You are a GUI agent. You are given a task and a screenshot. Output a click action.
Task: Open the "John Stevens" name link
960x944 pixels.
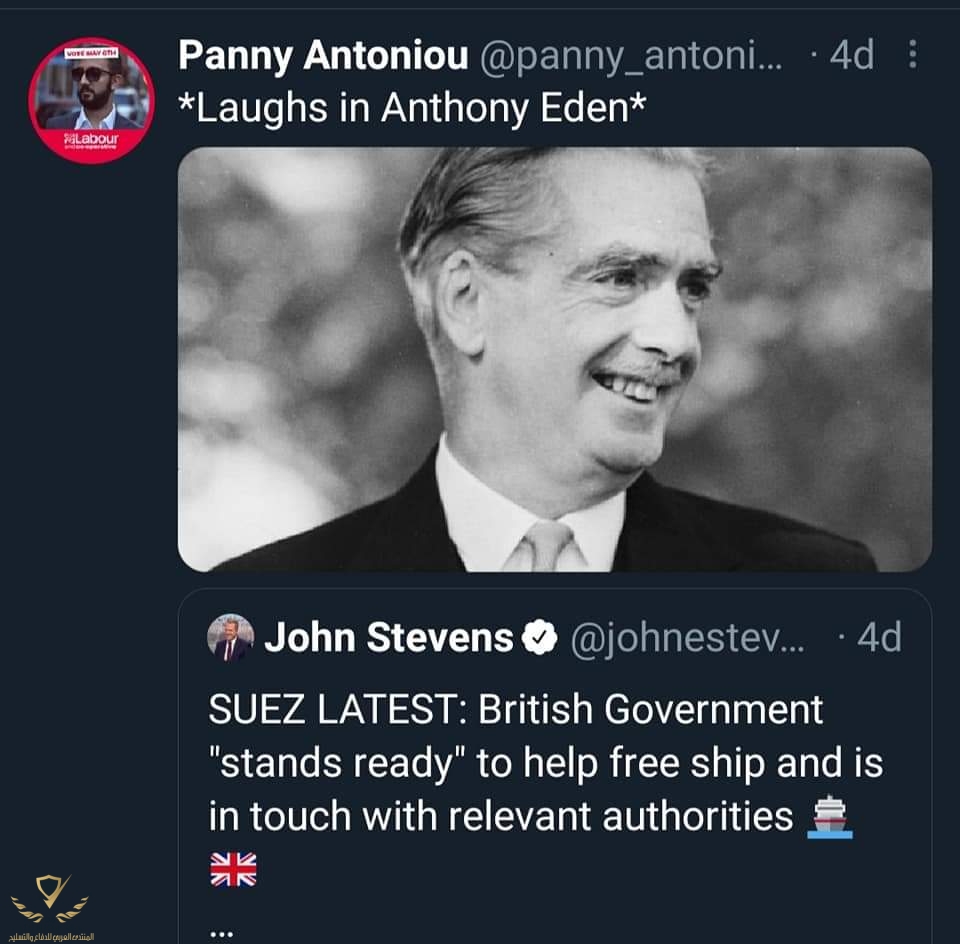[388, 638]
